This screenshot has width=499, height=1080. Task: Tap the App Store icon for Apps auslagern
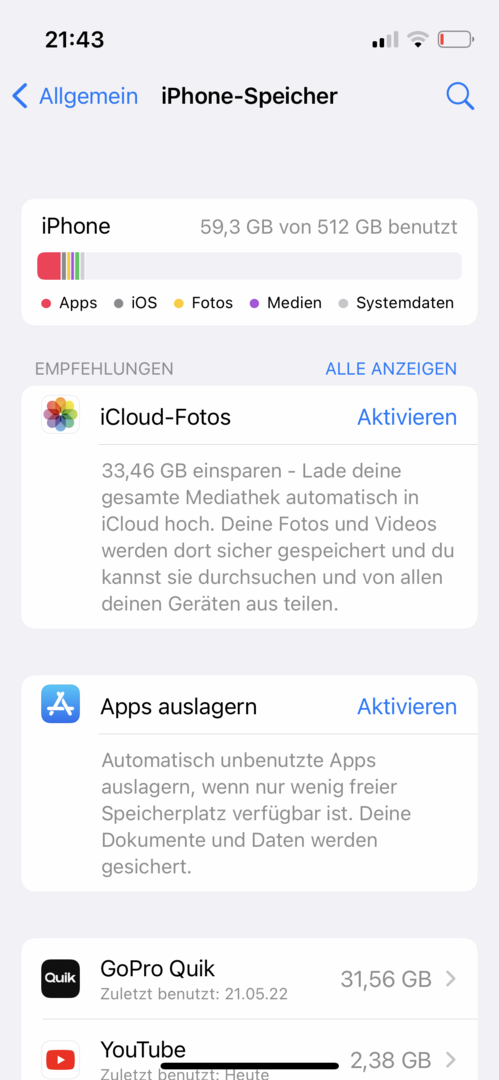[x=61, y=703]
